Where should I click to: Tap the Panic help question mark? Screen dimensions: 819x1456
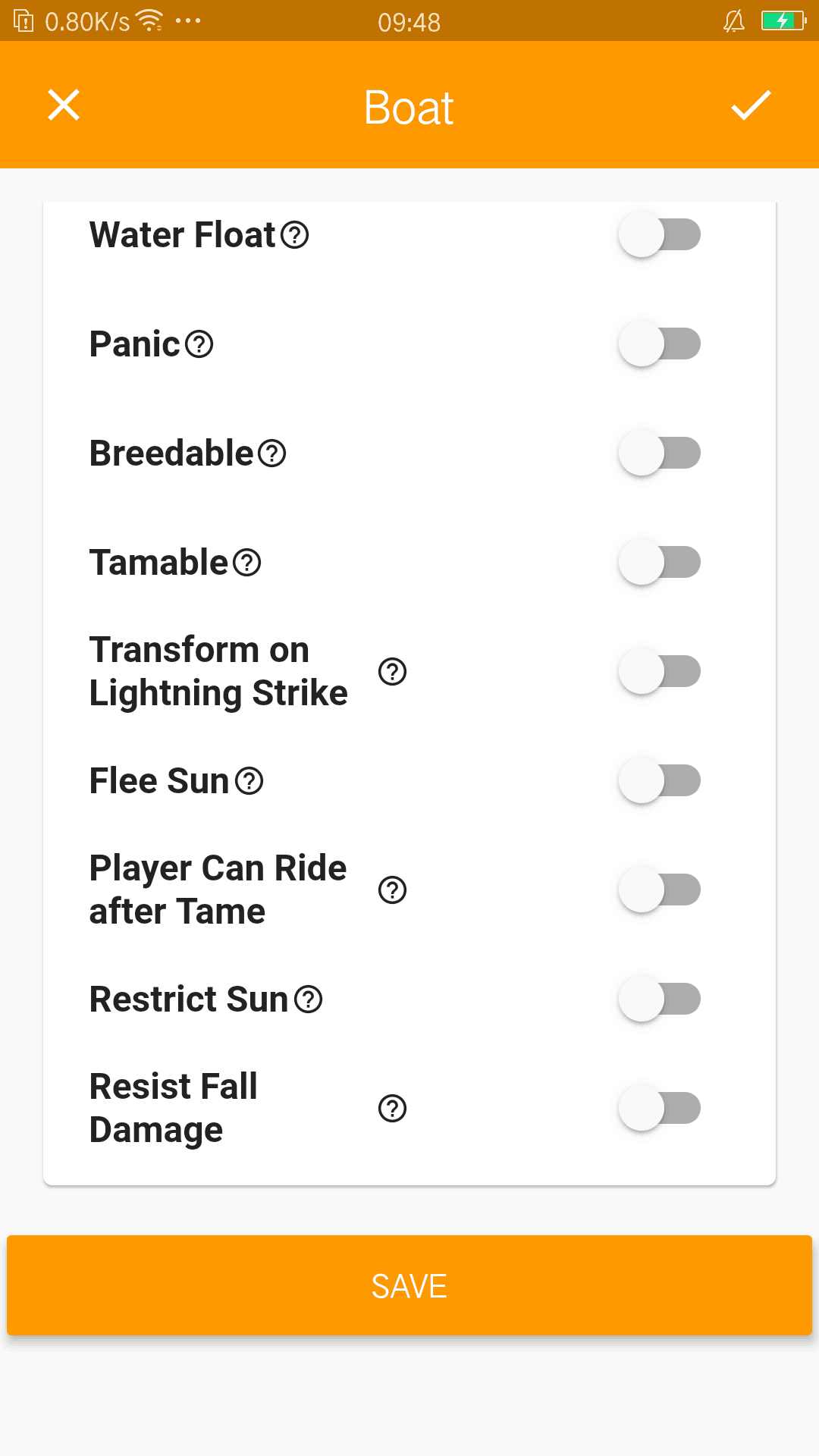tap(199, 344)
